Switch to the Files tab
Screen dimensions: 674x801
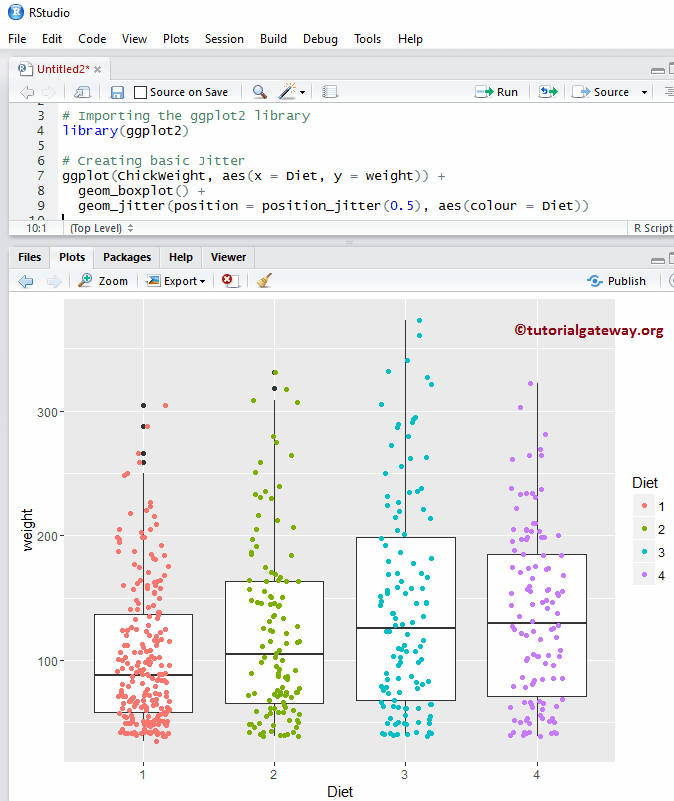tap(29, 257)
